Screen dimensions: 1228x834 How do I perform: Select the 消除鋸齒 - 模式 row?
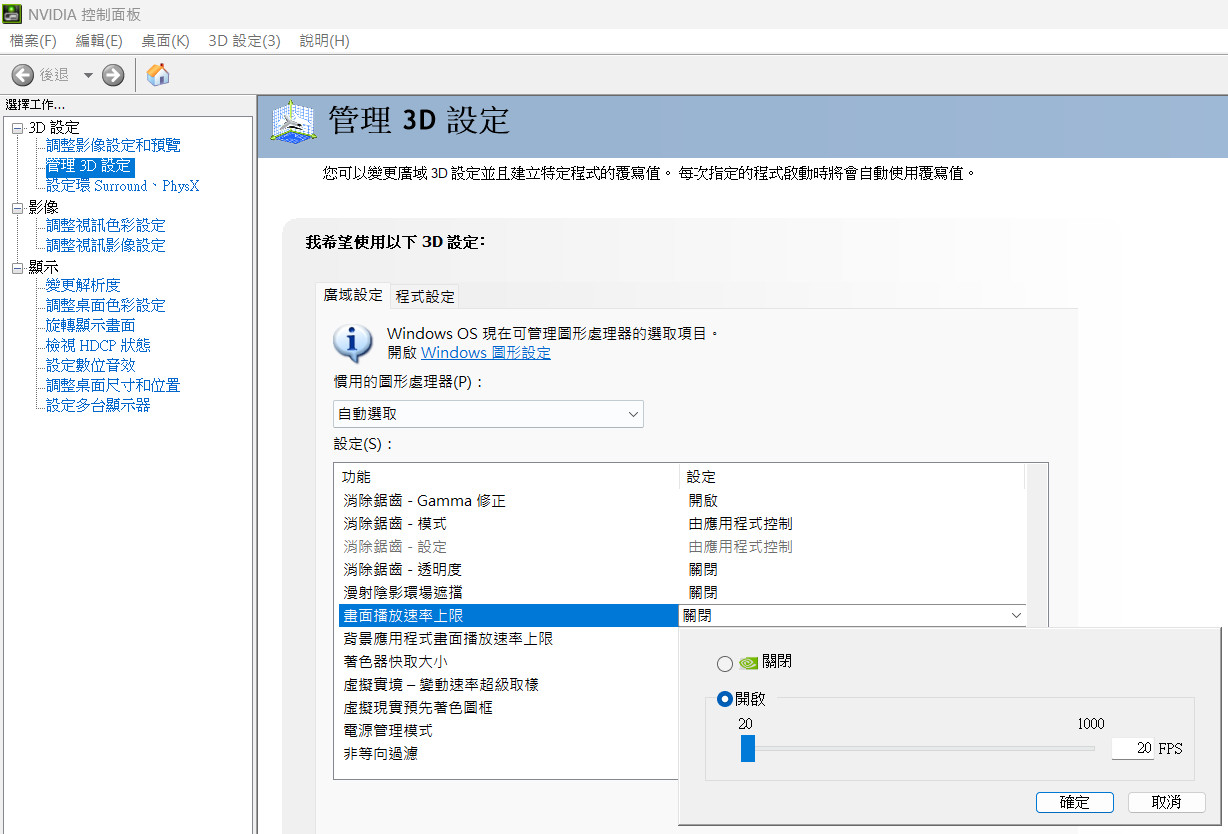coord(680,524)
